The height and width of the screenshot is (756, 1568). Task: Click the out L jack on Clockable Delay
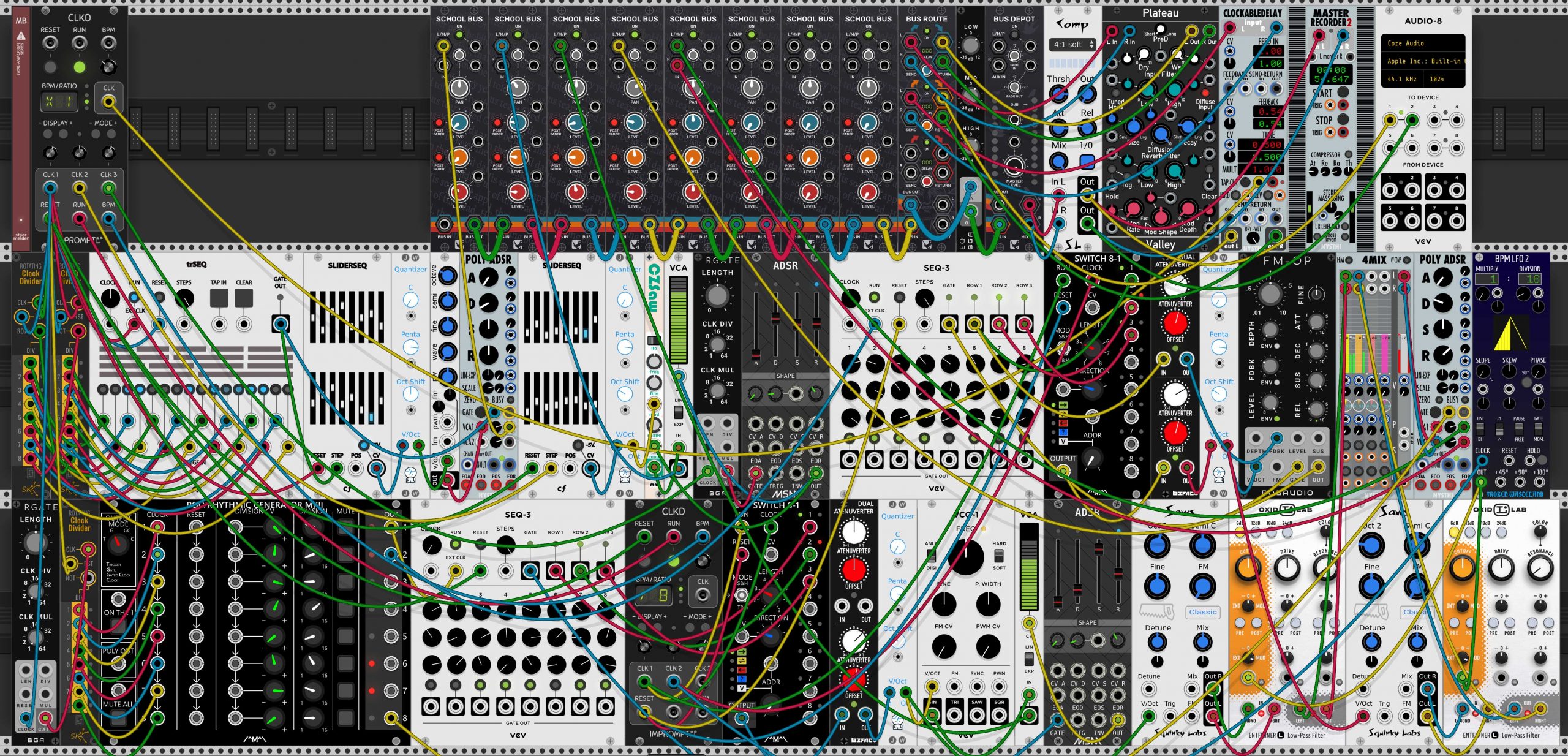1230,236
